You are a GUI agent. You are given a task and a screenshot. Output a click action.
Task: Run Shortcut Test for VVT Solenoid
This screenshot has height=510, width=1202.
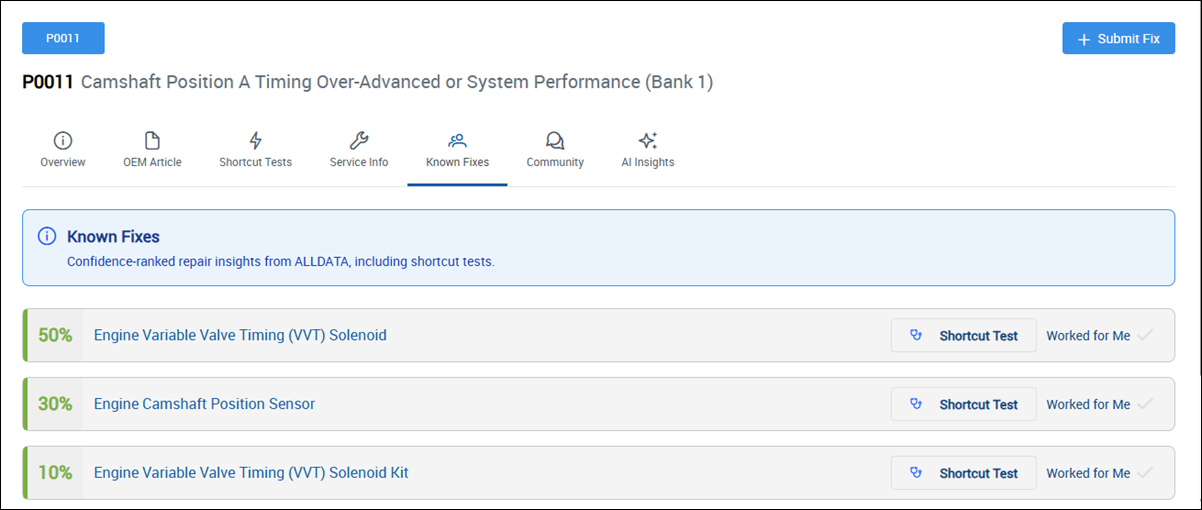tap(963, 336)
